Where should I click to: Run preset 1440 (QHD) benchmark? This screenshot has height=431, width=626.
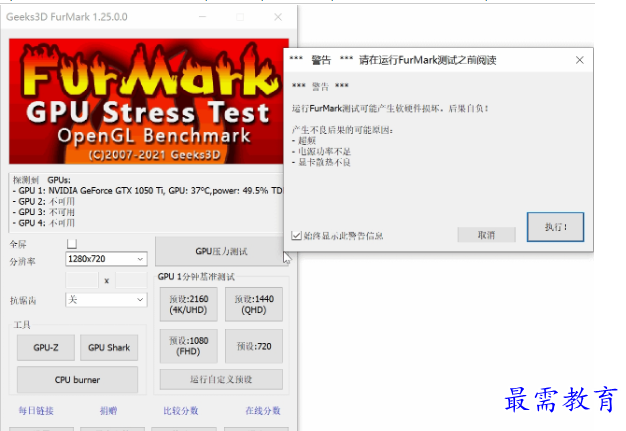point(254,304)
